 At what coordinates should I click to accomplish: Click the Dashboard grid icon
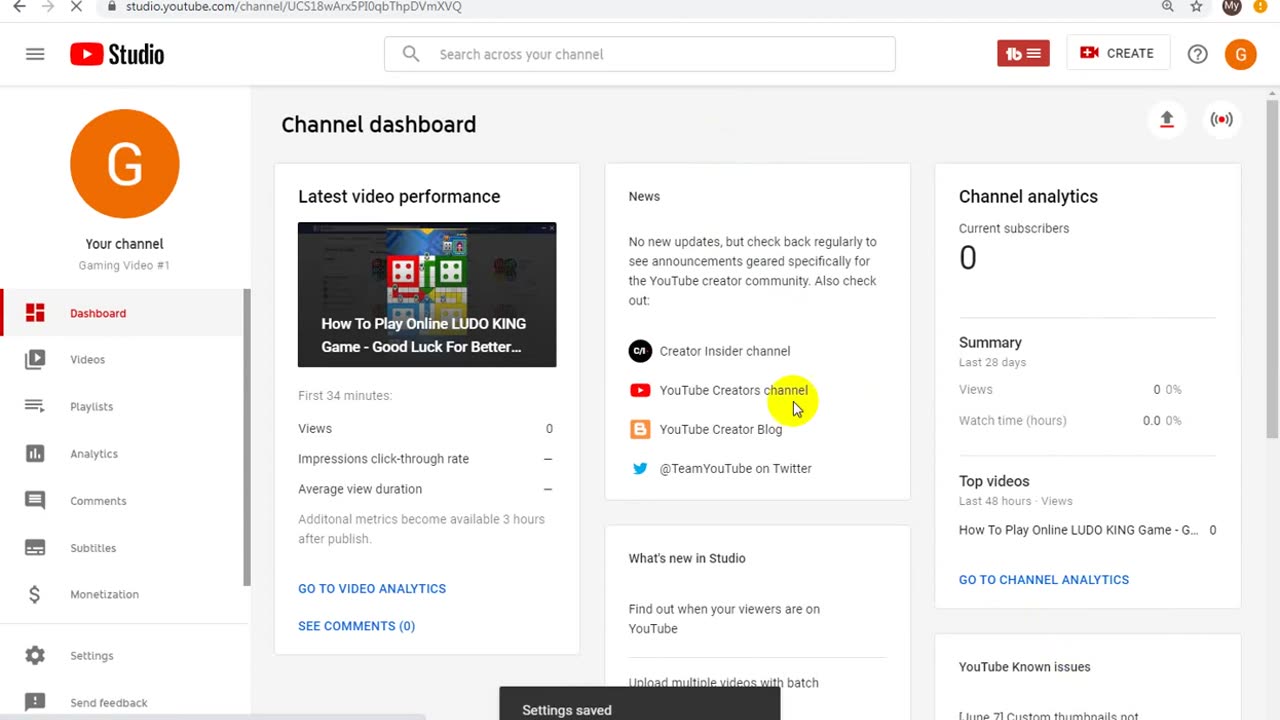(35, 313)
